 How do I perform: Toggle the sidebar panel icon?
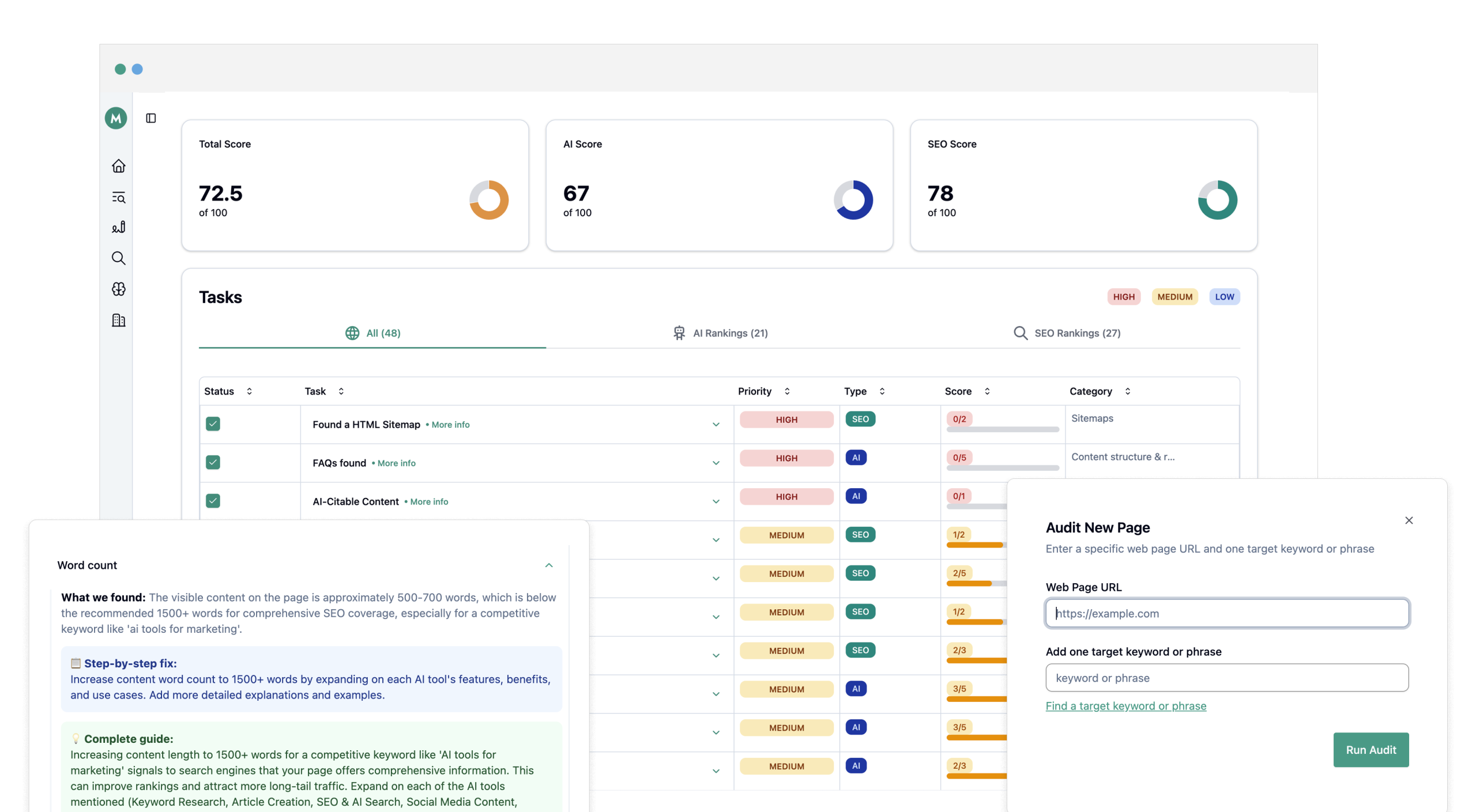pos(151,118)
